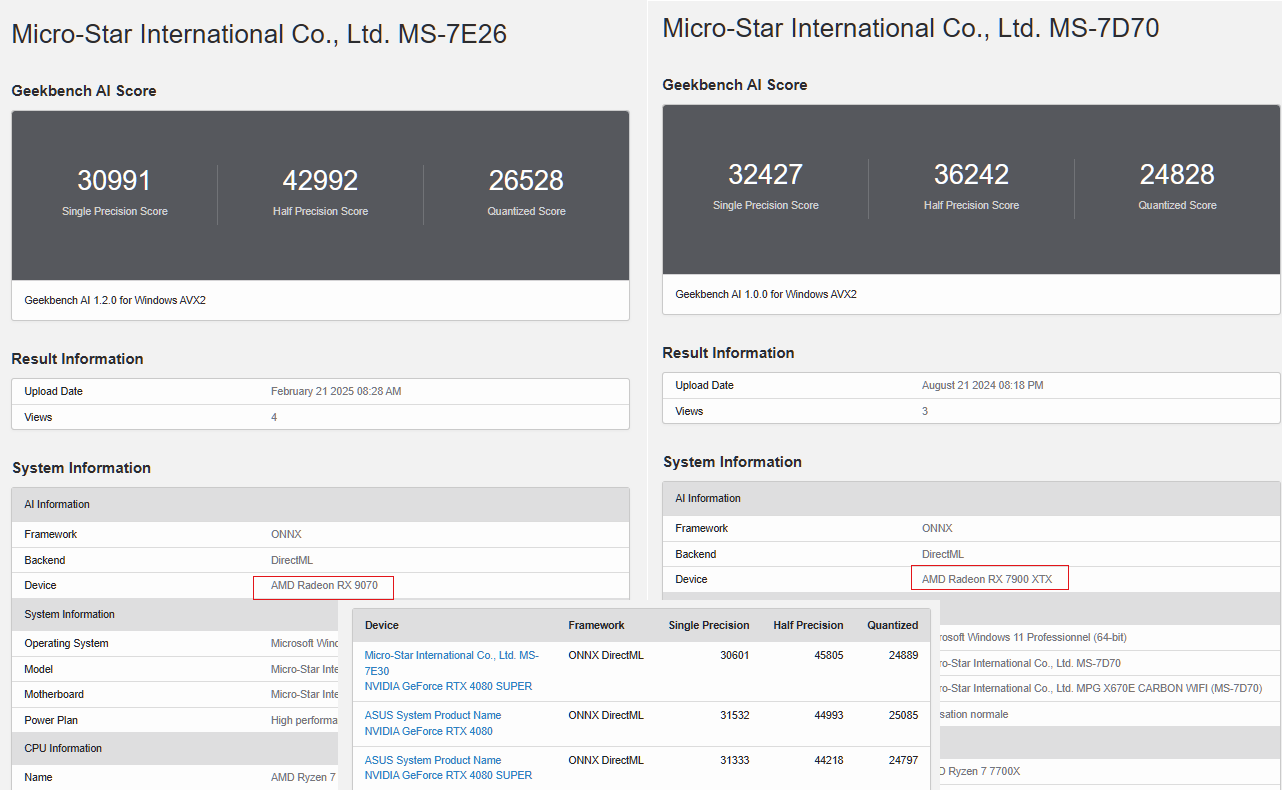Sort the comparison table by Single Precision
Image resolution: width=1282 pixels, height=790 pixels.
tap(708, 625)
